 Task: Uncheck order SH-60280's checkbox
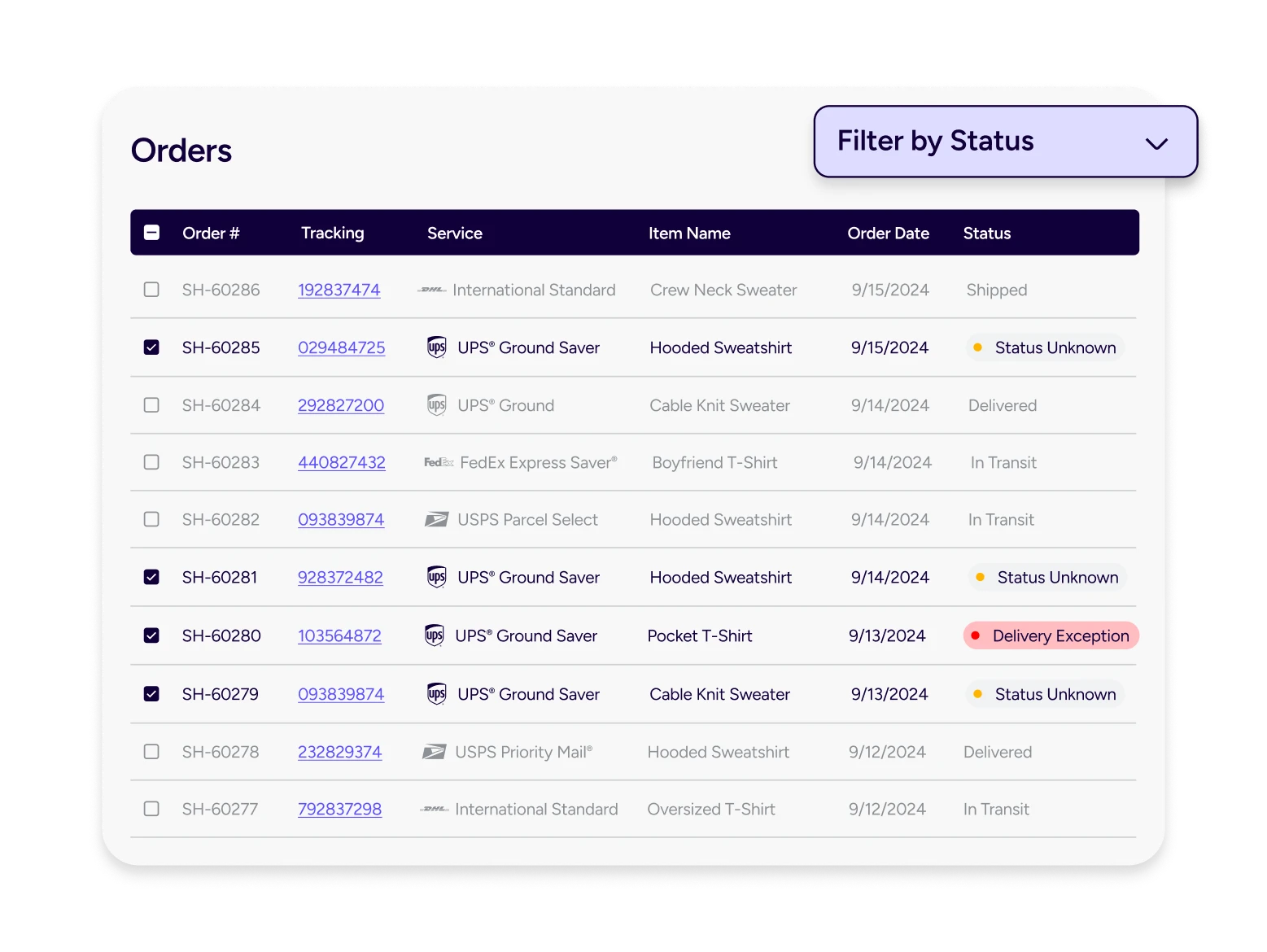[x=151, y=635]
